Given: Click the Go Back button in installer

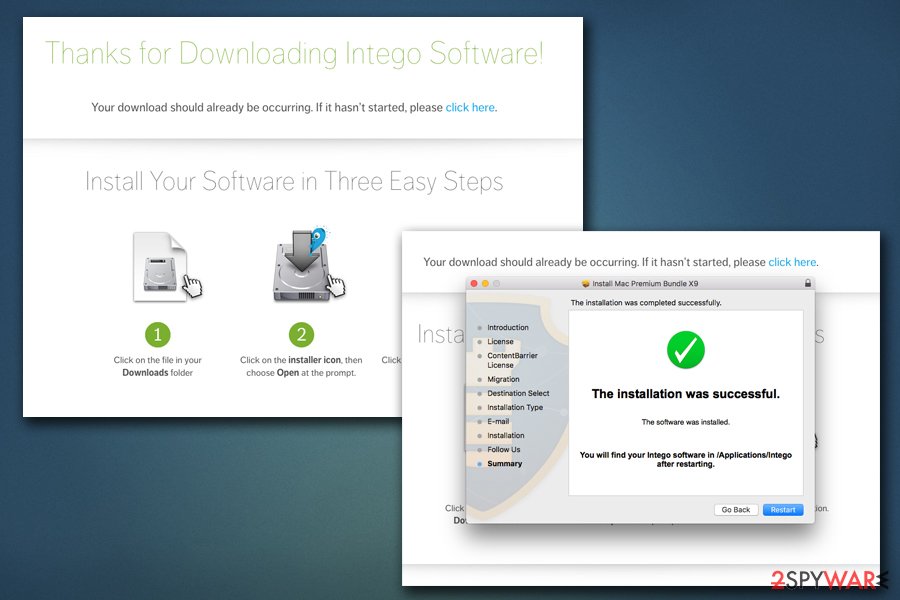Looking at the screenshot, I should [736, 510].
